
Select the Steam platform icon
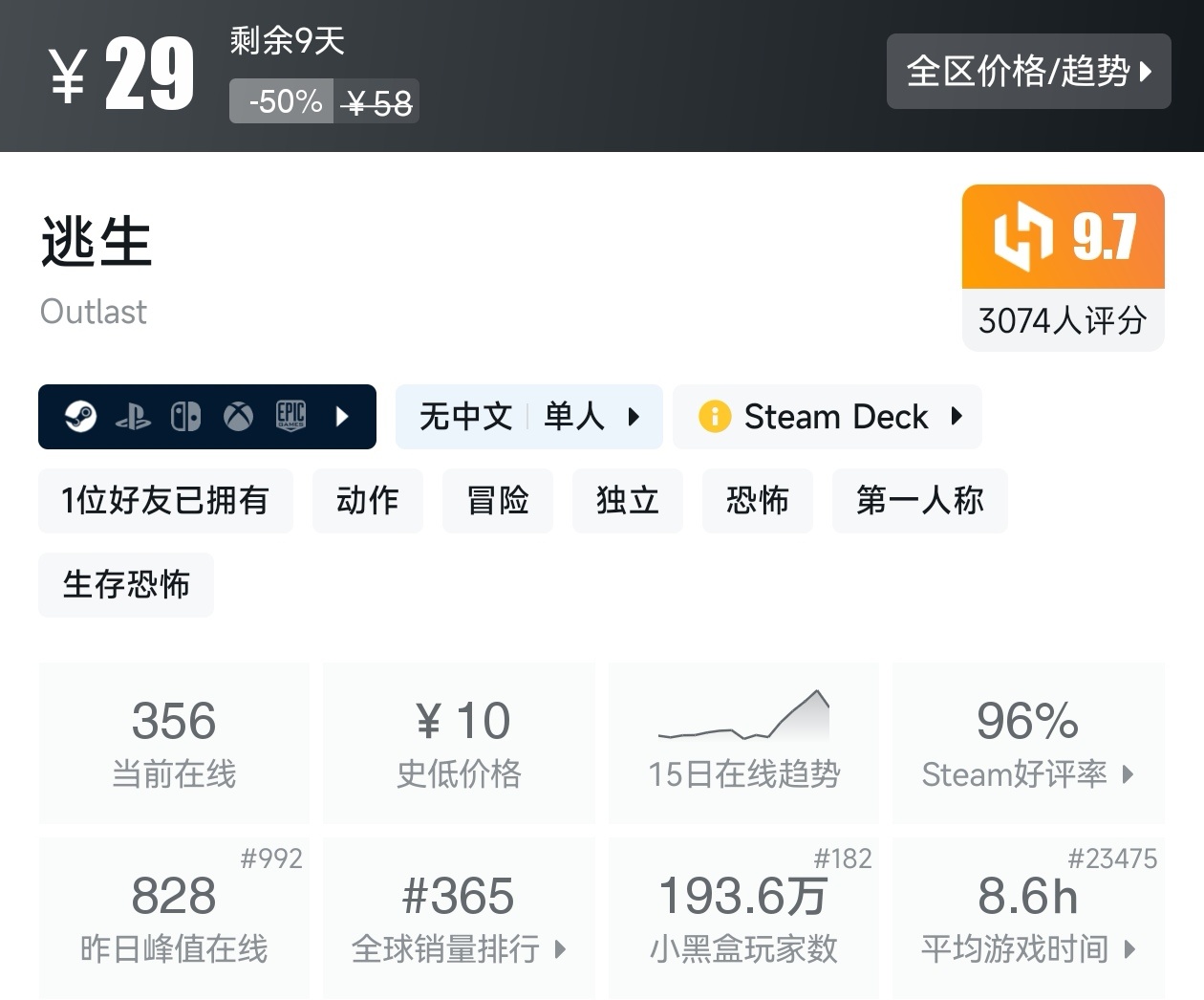[82, 417]
